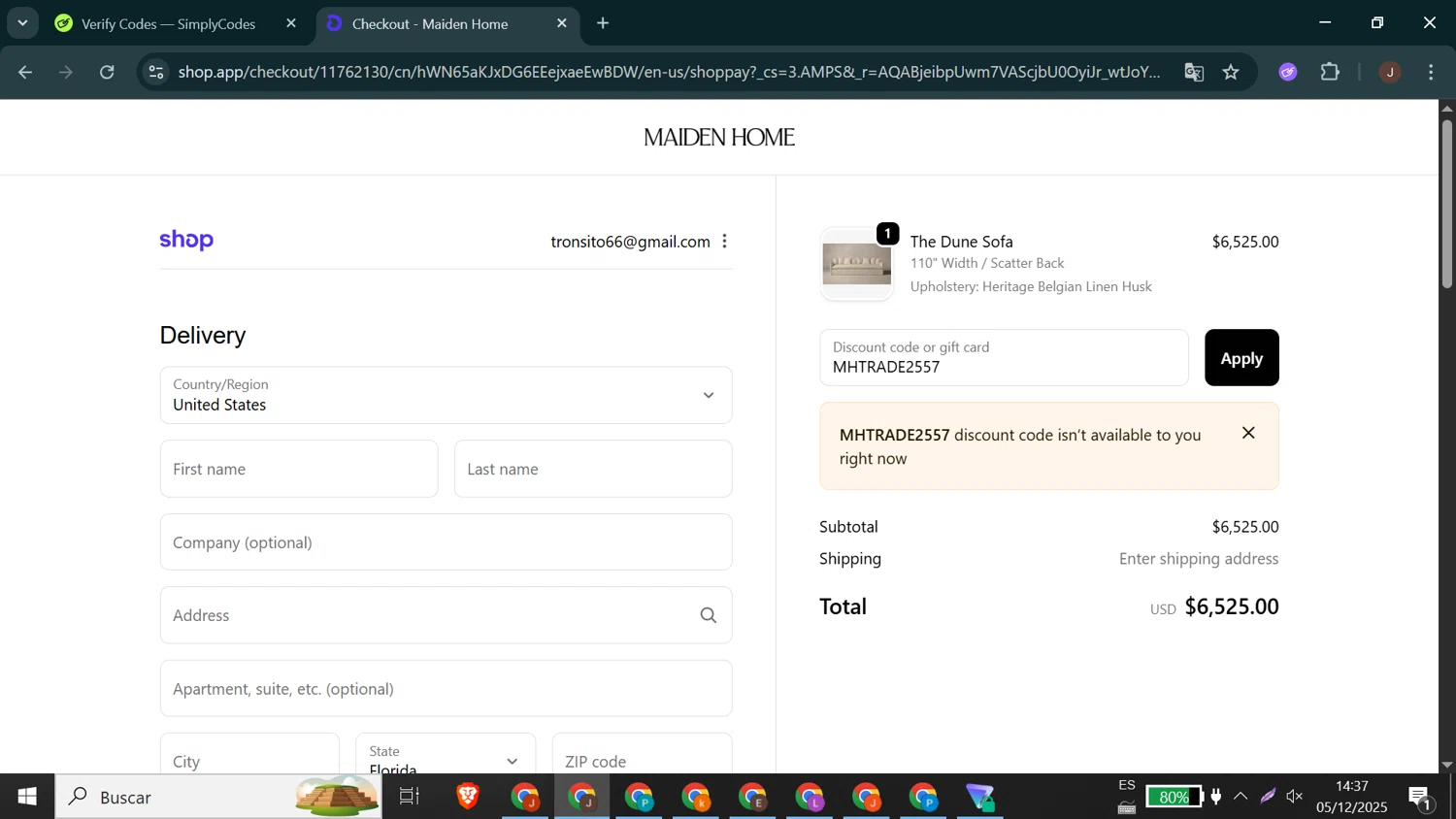The image size is (1456, 819).
Task: Focus the Company (optional) field
Action: [x=446, y=542]
